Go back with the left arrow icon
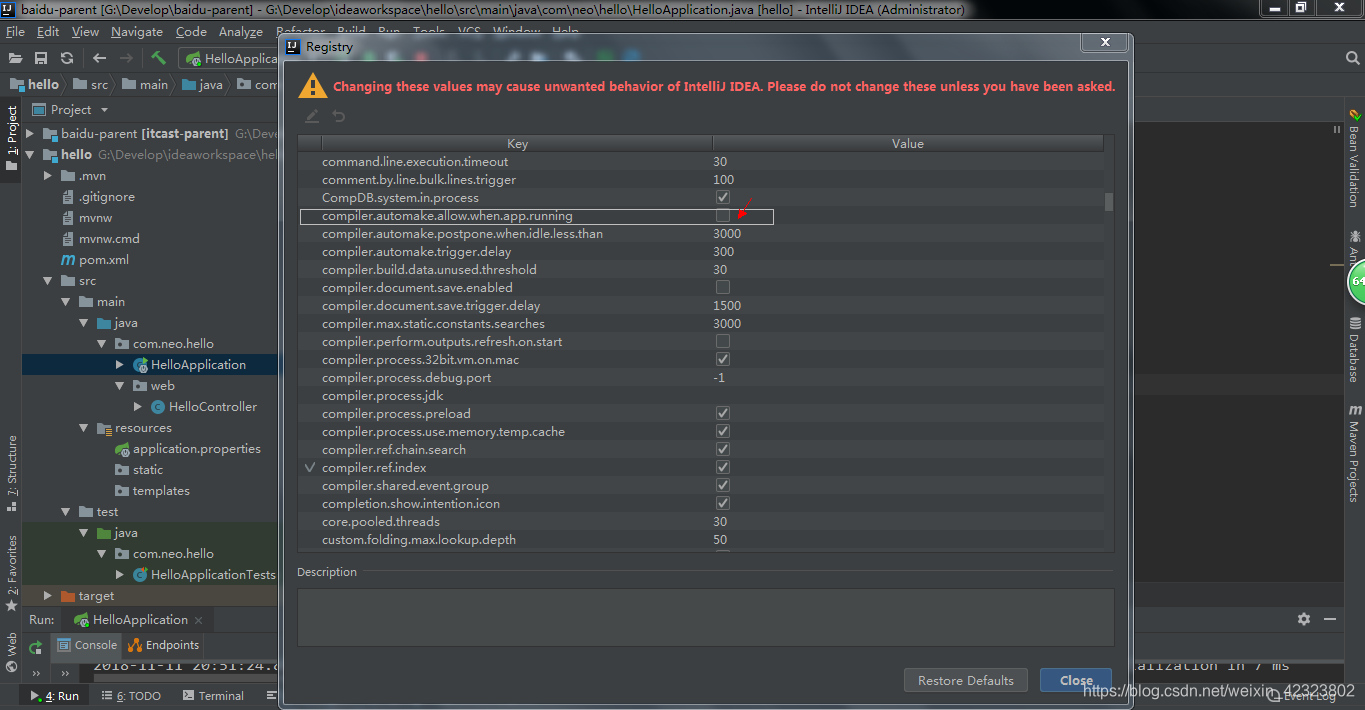The height and width of the screenshot is (710, 1365). click(99, 58)
